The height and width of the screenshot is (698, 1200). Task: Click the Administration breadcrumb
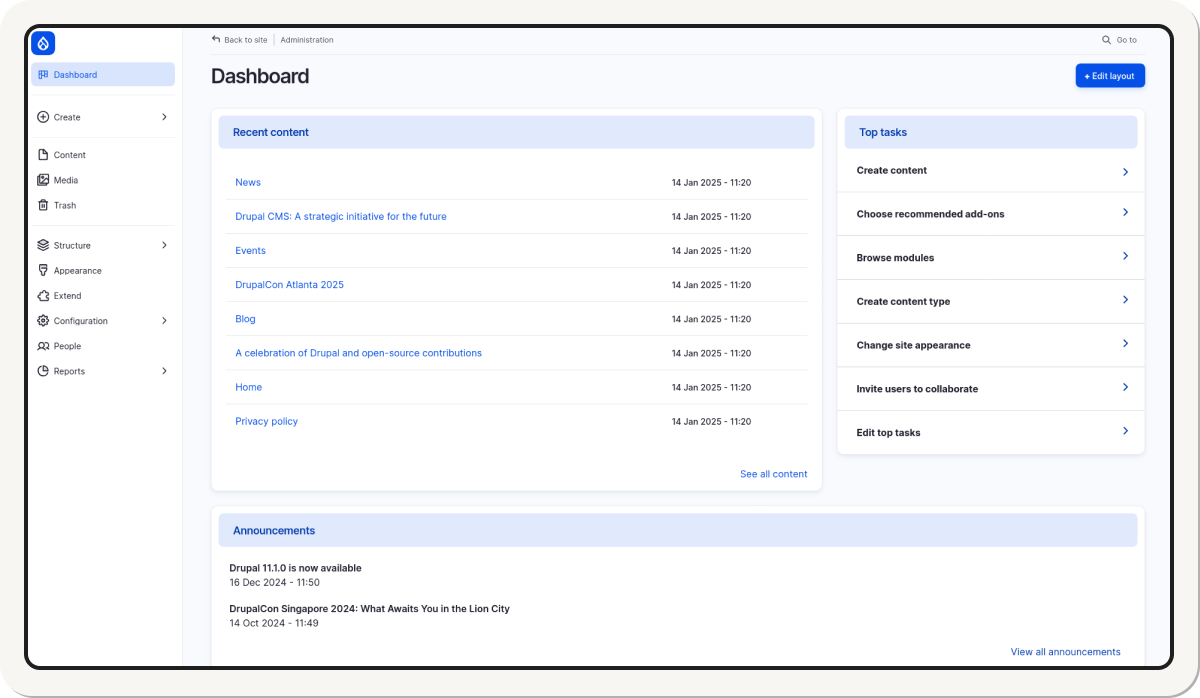point(306,39)
